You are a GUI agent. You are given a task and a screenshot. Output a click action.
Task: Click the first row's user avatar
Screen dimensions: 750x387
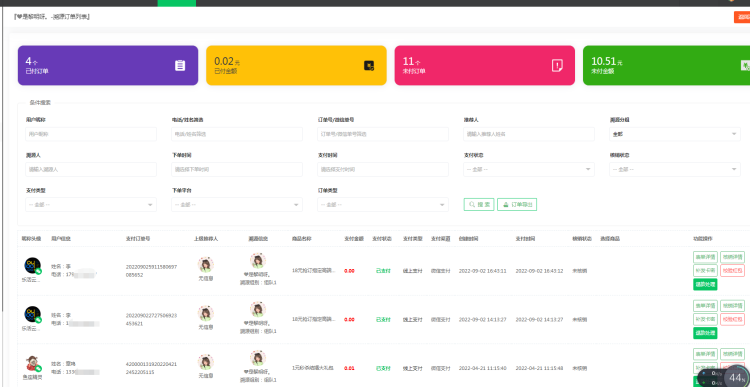point(33,266)
